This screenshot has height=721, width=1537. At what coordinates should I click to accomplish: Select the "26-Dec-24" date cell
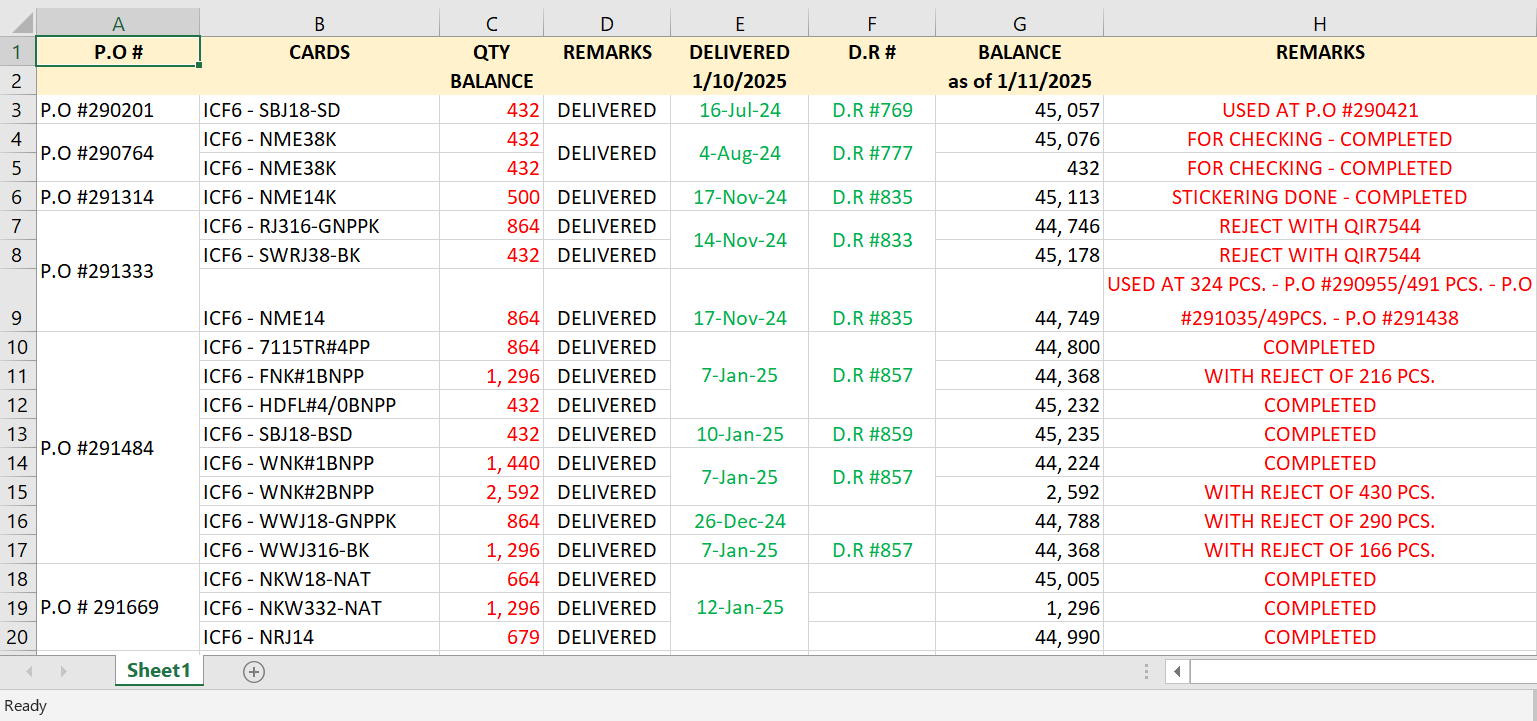pos(739,521)
